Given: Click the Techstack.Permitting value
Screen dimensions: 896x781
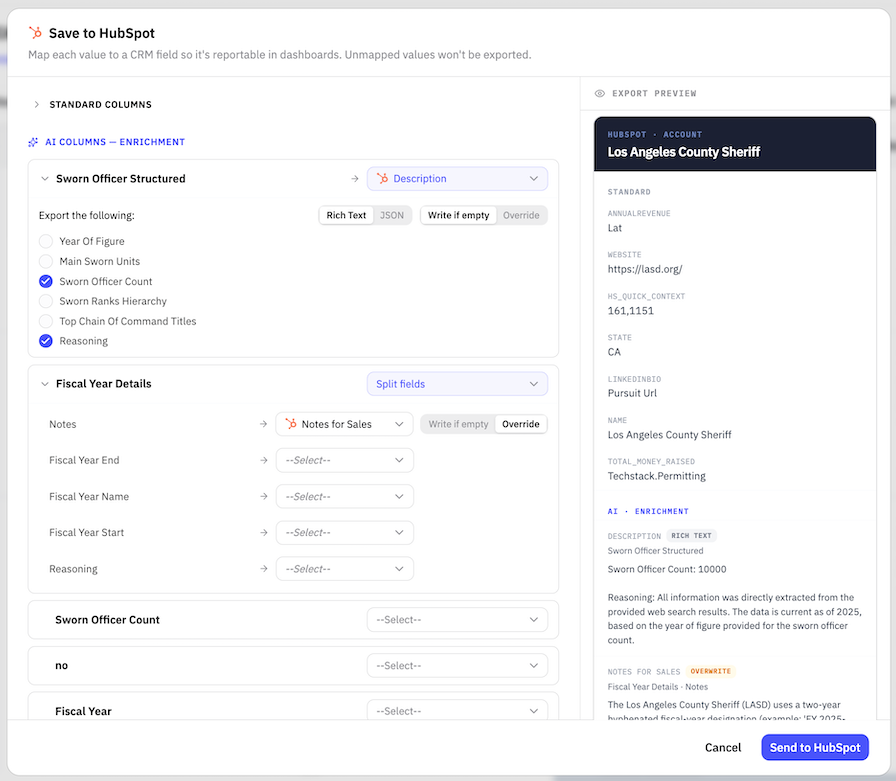Looking at the screenshot, I should [657, 476].
